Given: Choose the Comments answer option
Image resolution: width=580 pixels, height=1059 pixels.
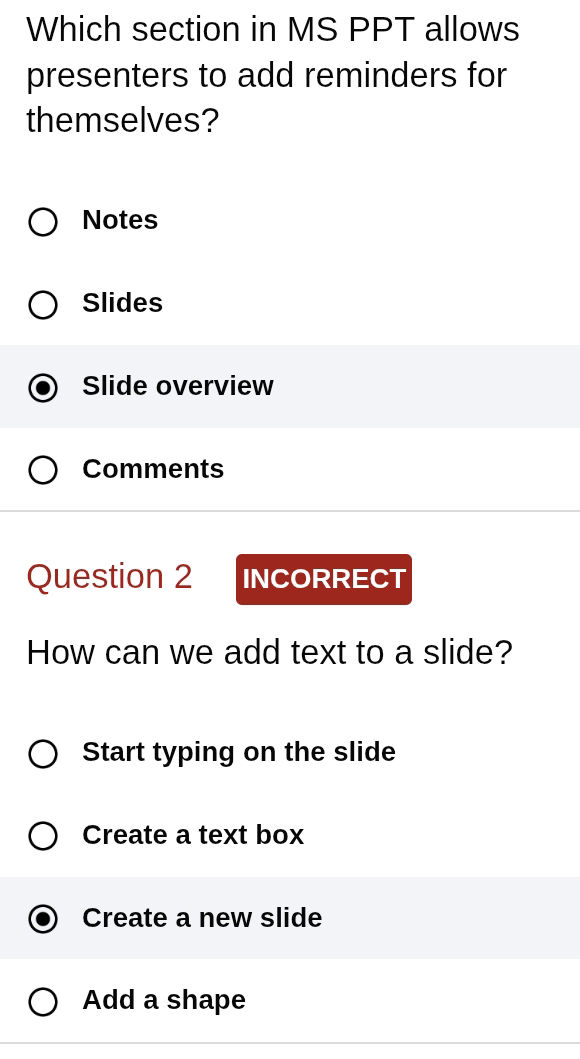Looking at the screenshot, I should 43,470.
